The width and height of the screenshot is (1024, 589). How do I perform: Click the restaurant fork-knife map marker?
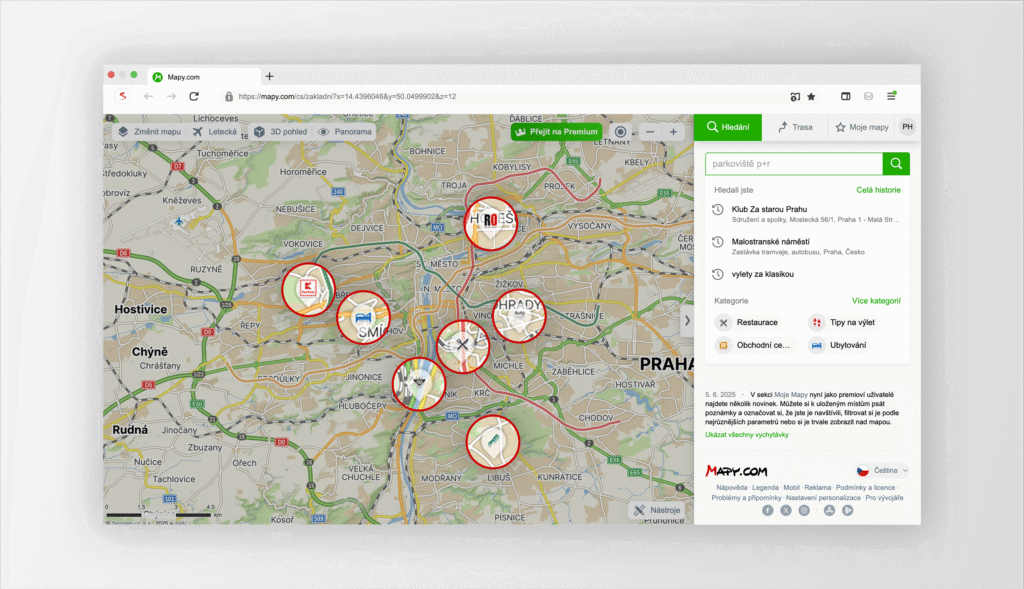coord(462,345)
